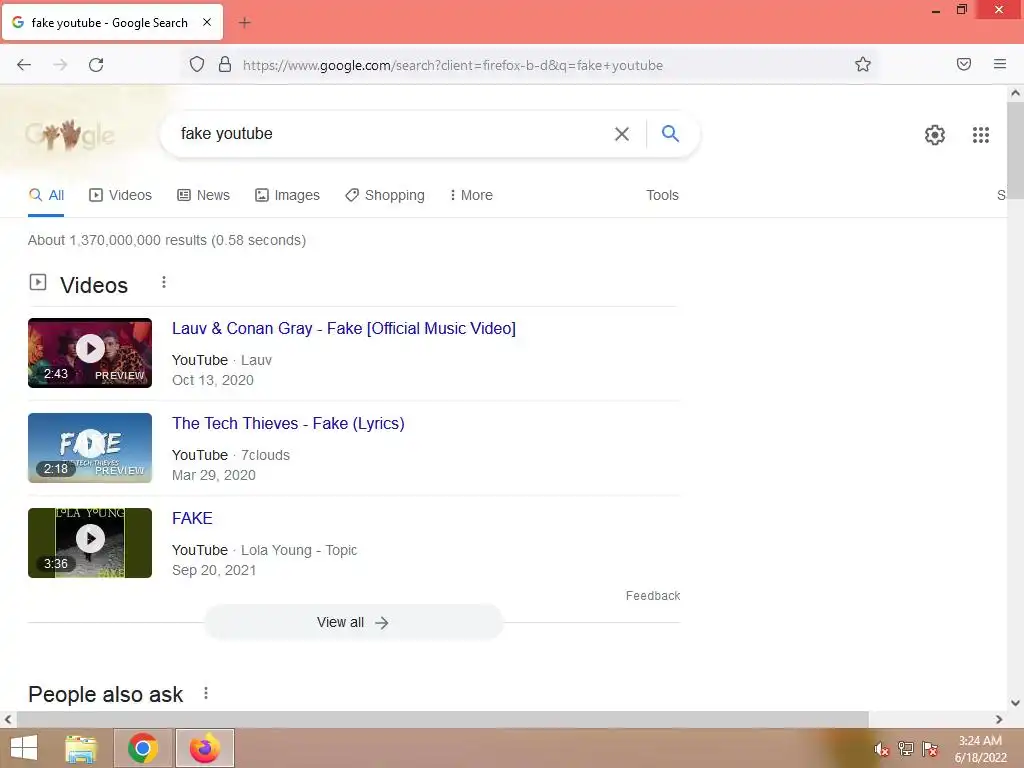The width and height of the screenshot is (1024, 768).
Task: Click the scroll left arrow
Action: pos(8,719)
